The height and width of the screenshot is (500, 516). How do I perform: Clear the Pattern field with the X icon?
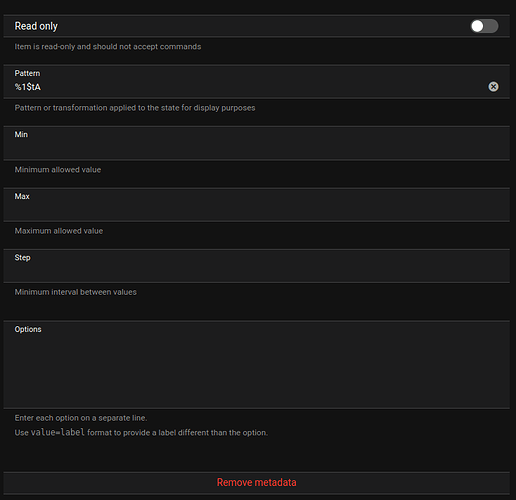pos(493,87)
